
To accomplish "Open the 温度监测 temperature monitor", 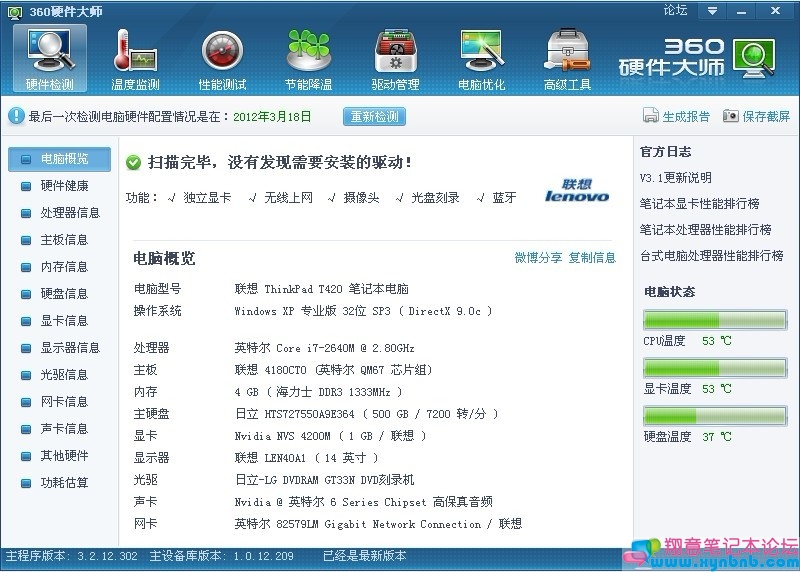I will click(135, 59).
